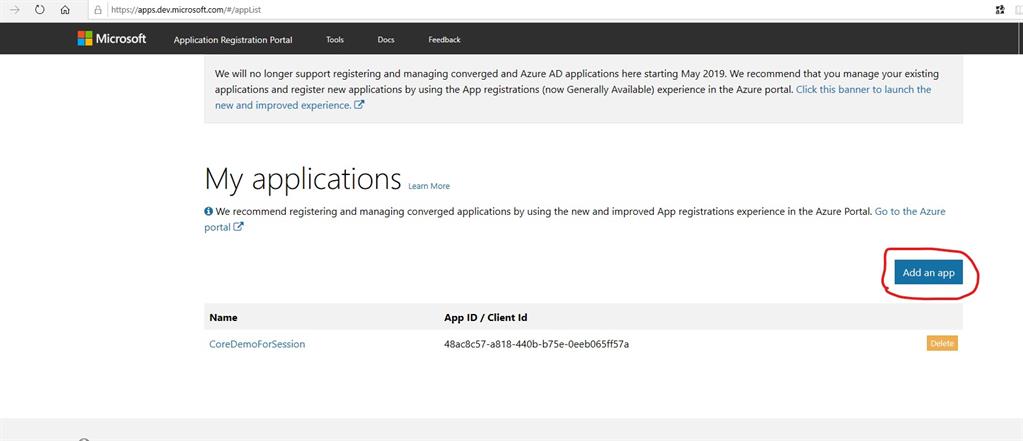This screenshot has width=1023, height=441.
Task: Click the padlock icon in address bar
Action: click(x=98, y=10)
